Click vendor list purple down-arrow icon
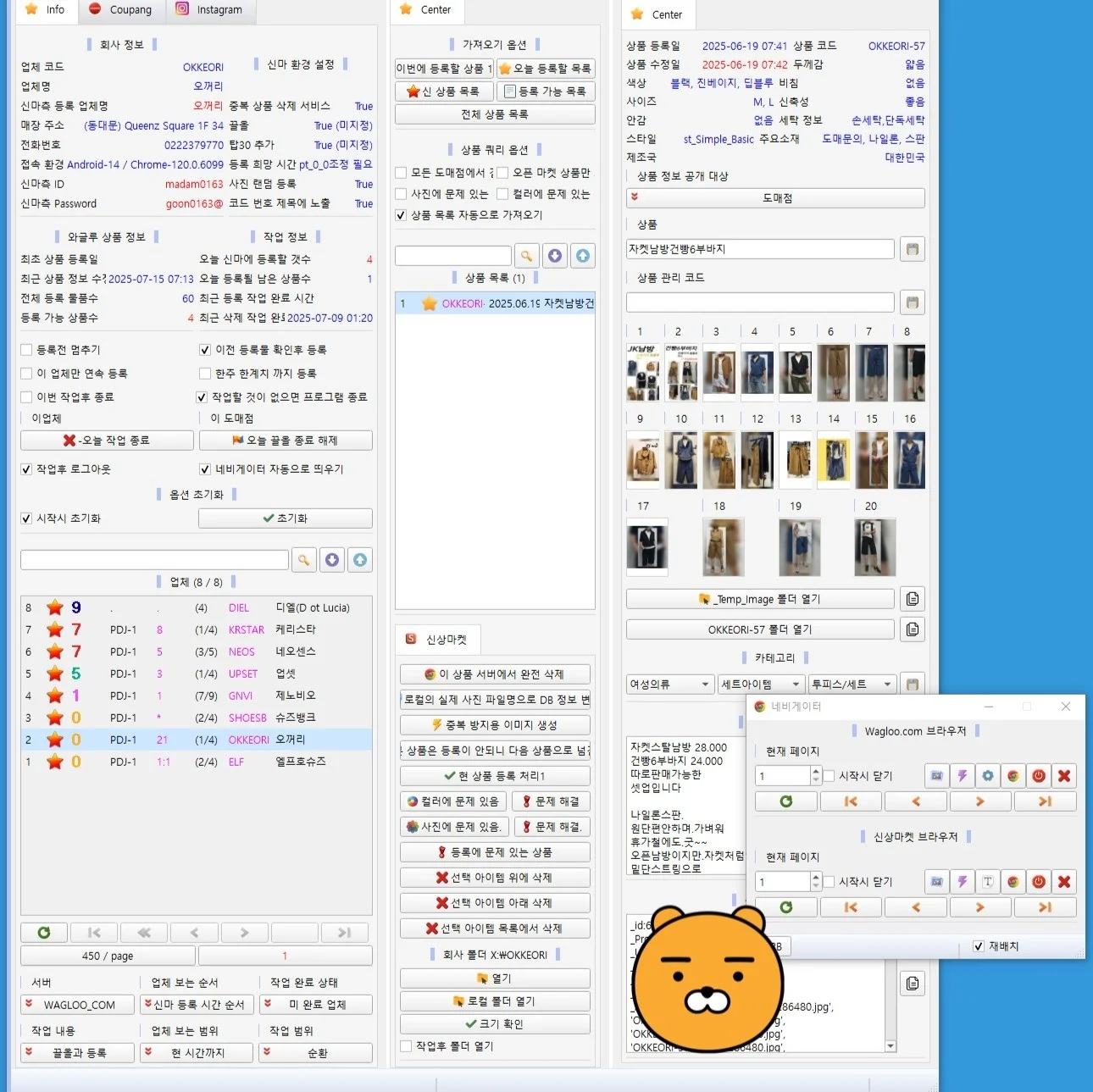Screen dimensions: 1093x1092 coord(332,559)
